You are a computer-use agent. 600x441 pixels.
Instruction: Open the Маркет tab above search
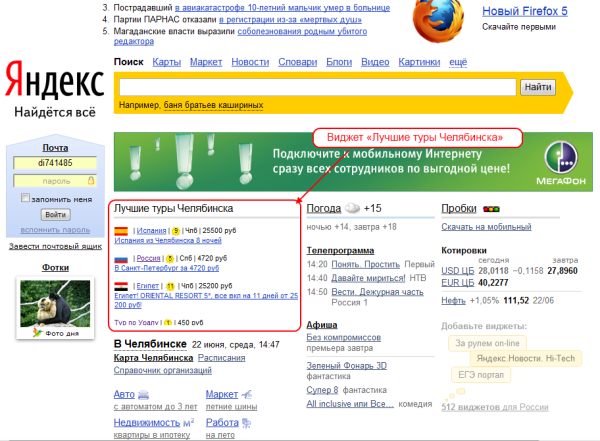tap(206, 62)
